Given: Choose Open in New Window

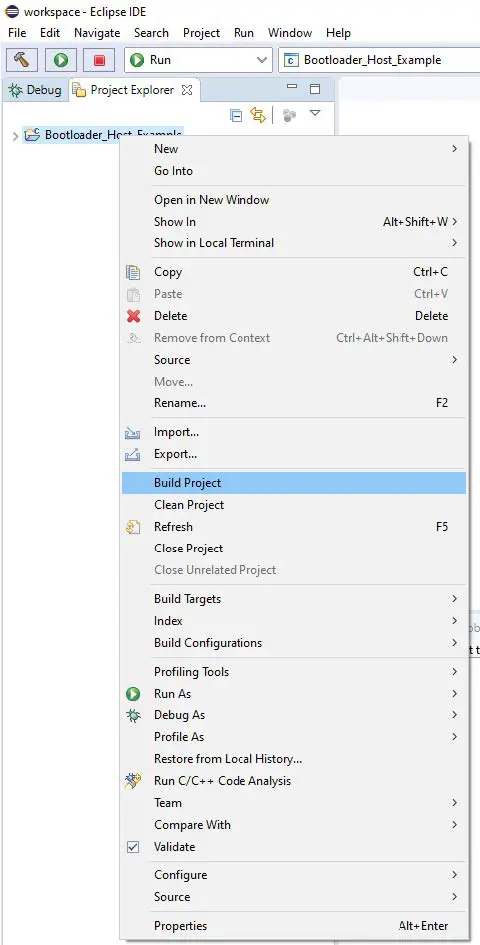Looking at the screenshot, I should (x=294, y=200).
